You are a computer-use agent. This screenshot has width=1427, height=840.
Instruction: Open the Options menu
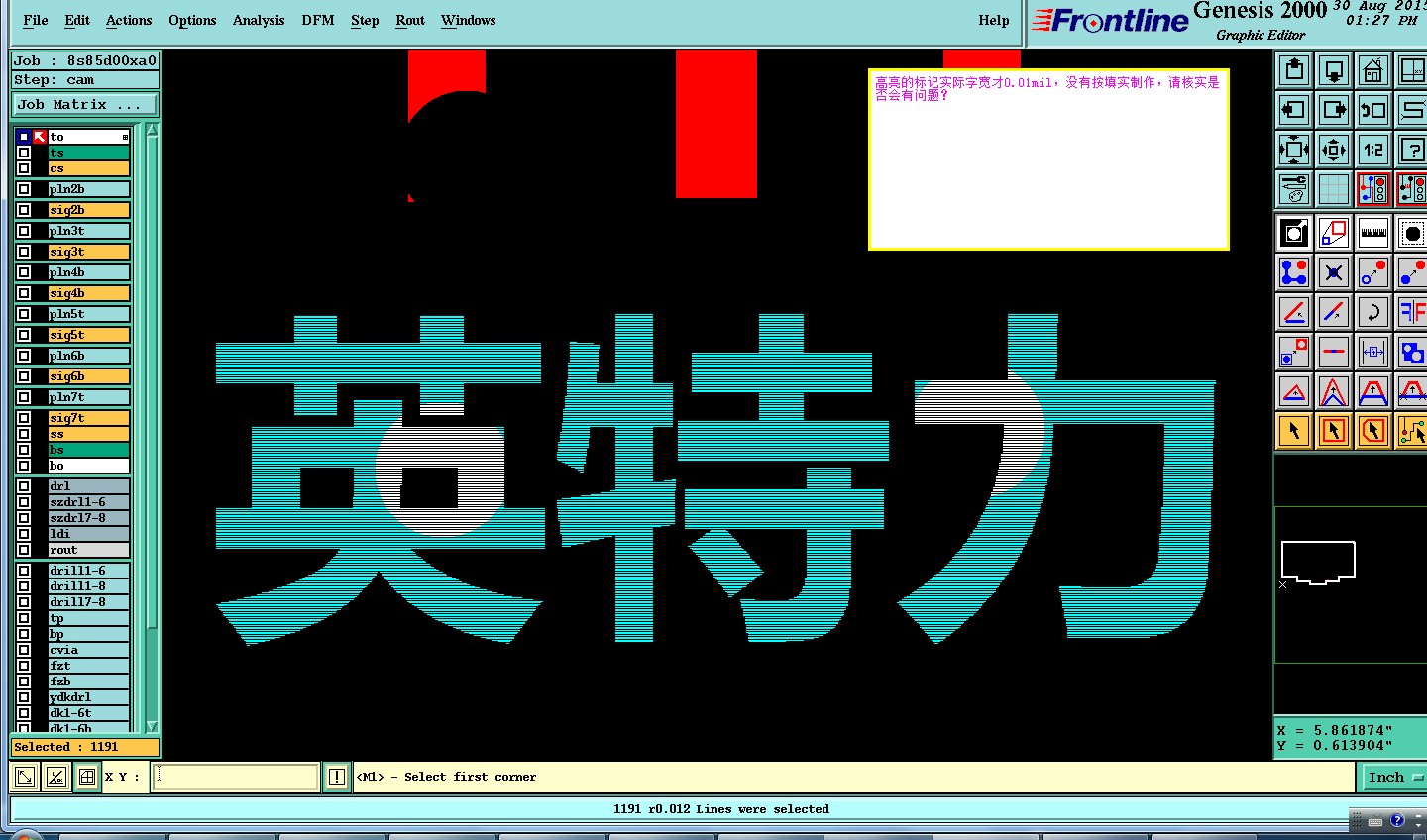click(192, 20)
